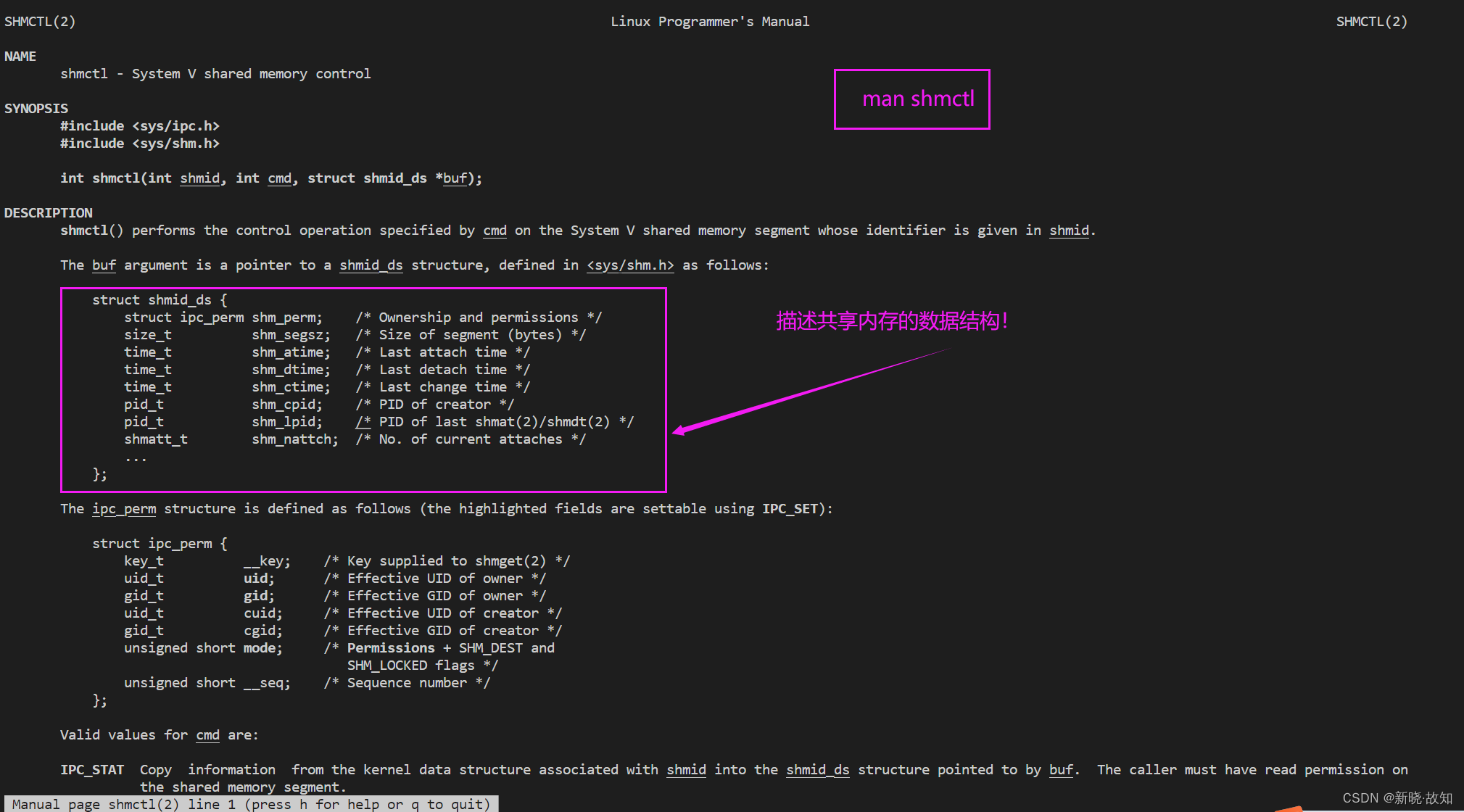The image size is (1464, 812).
Task: Click the bold IPC_SET keyword
Action: 790,509
